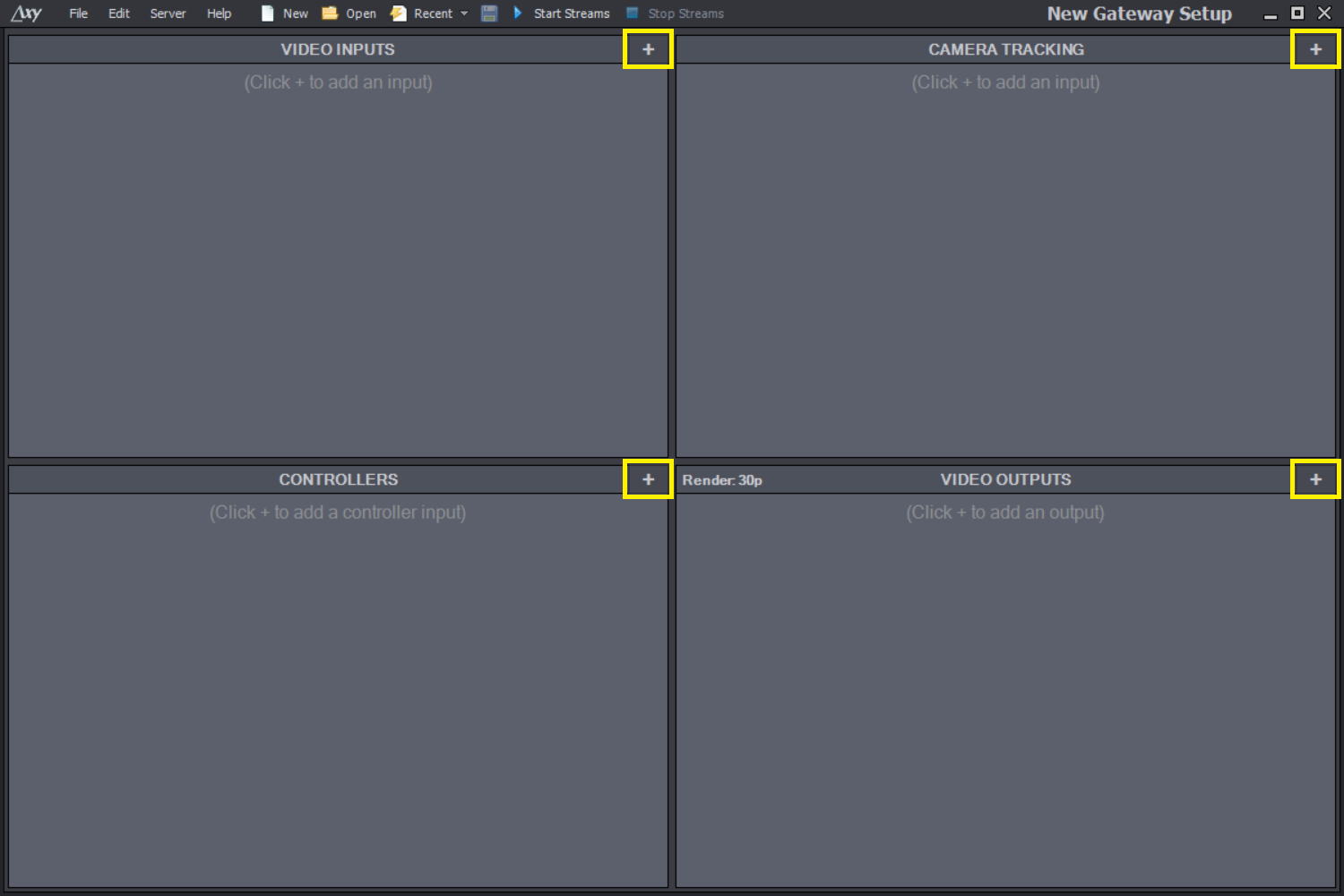
Task: Close the gateway window
Action: (1324, 13)
